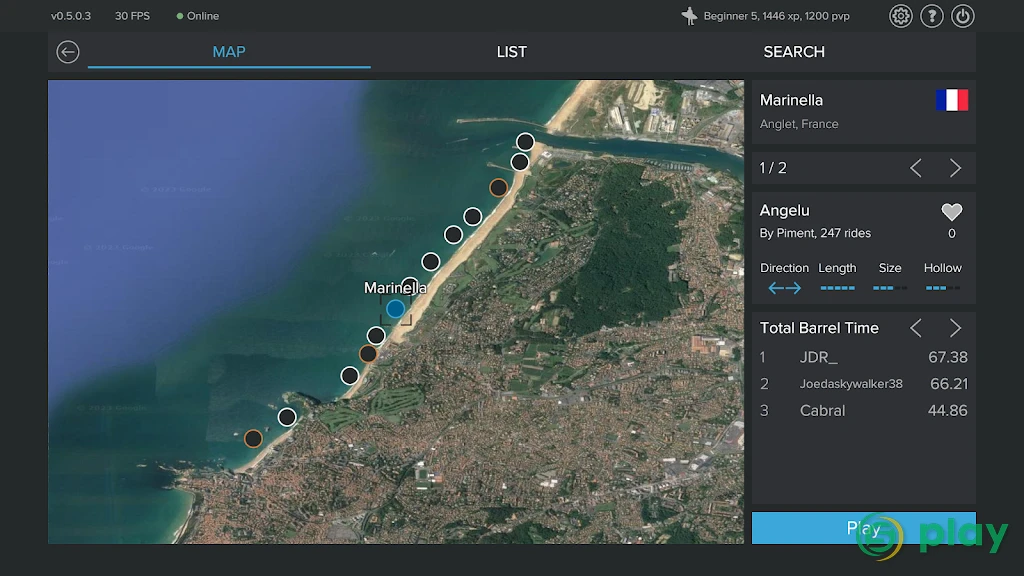The height and width of the screenshot is (576, 1024).
Task: Show next leaderboard after Total Barrel Time
Action: tap(955, 328)
